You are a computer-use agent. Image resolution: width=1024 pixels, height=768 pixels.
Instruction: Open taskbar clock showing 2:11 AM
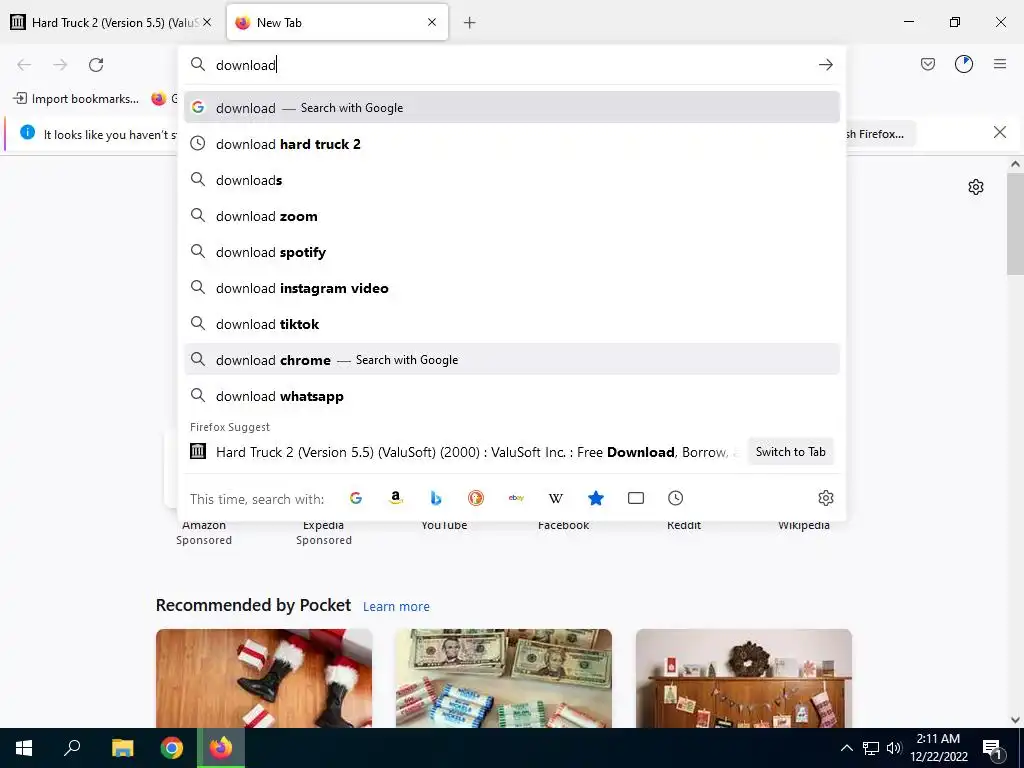(x=939, y=748)
